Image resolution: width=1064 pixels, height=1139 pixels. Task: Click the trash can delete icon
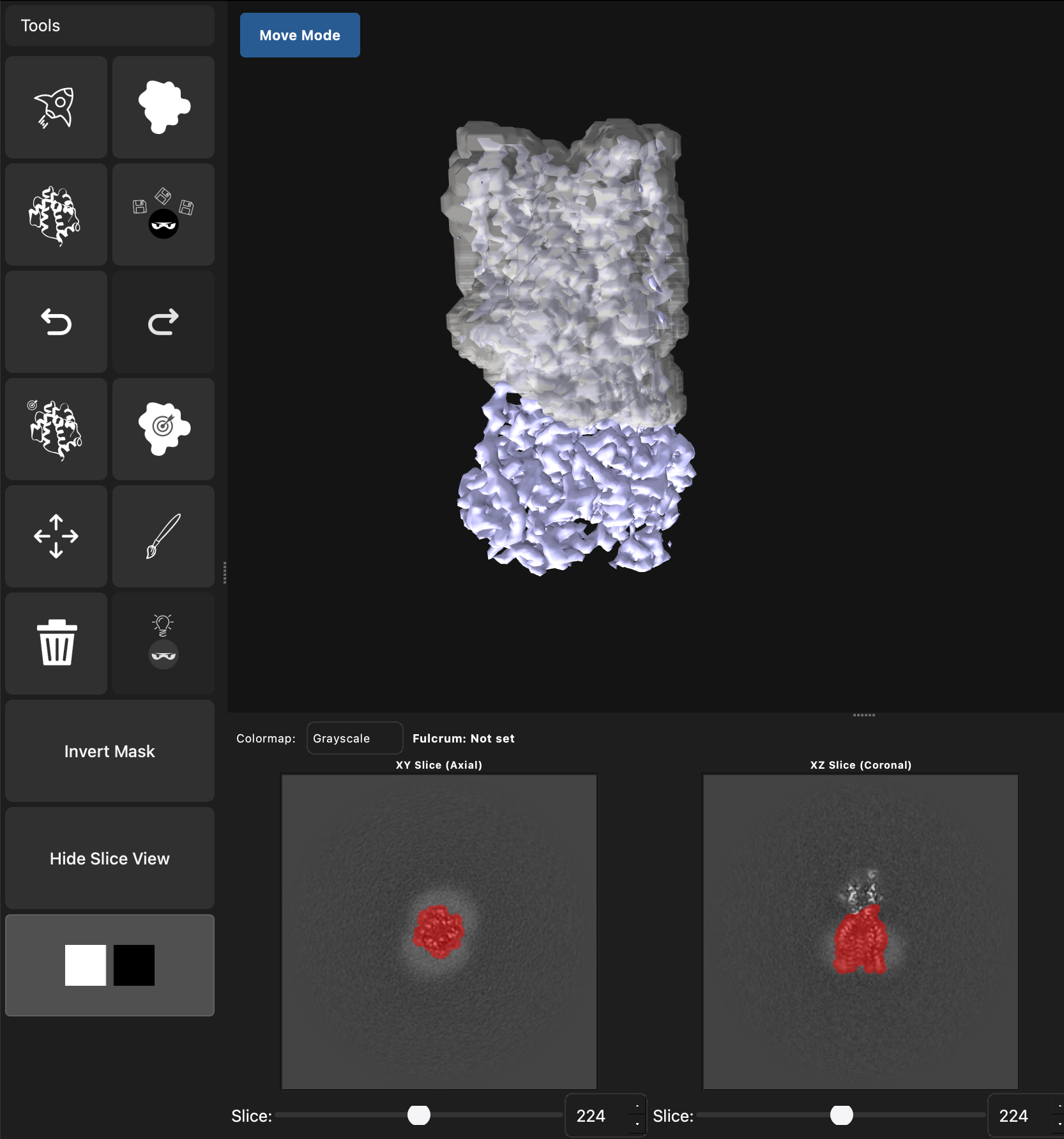pos(56,644)
